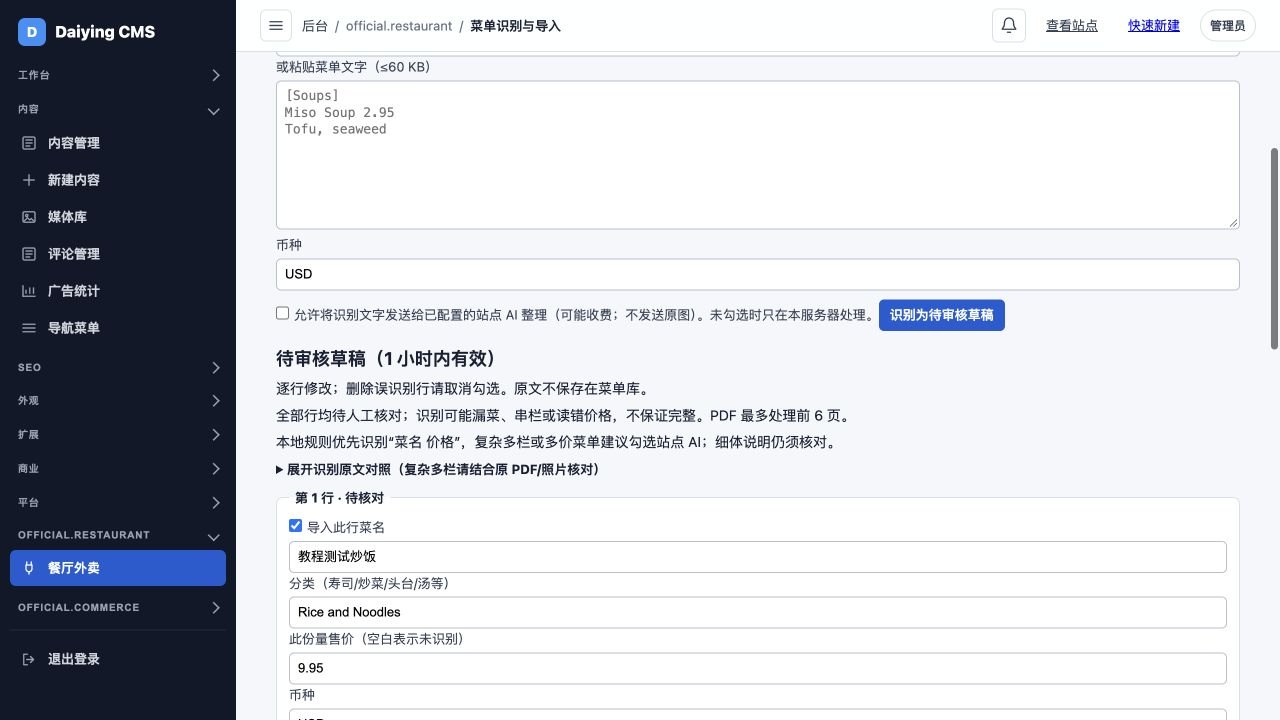Click the price field 9.95
Viewport: 1280px width, 720px height.
click(758, 669)
